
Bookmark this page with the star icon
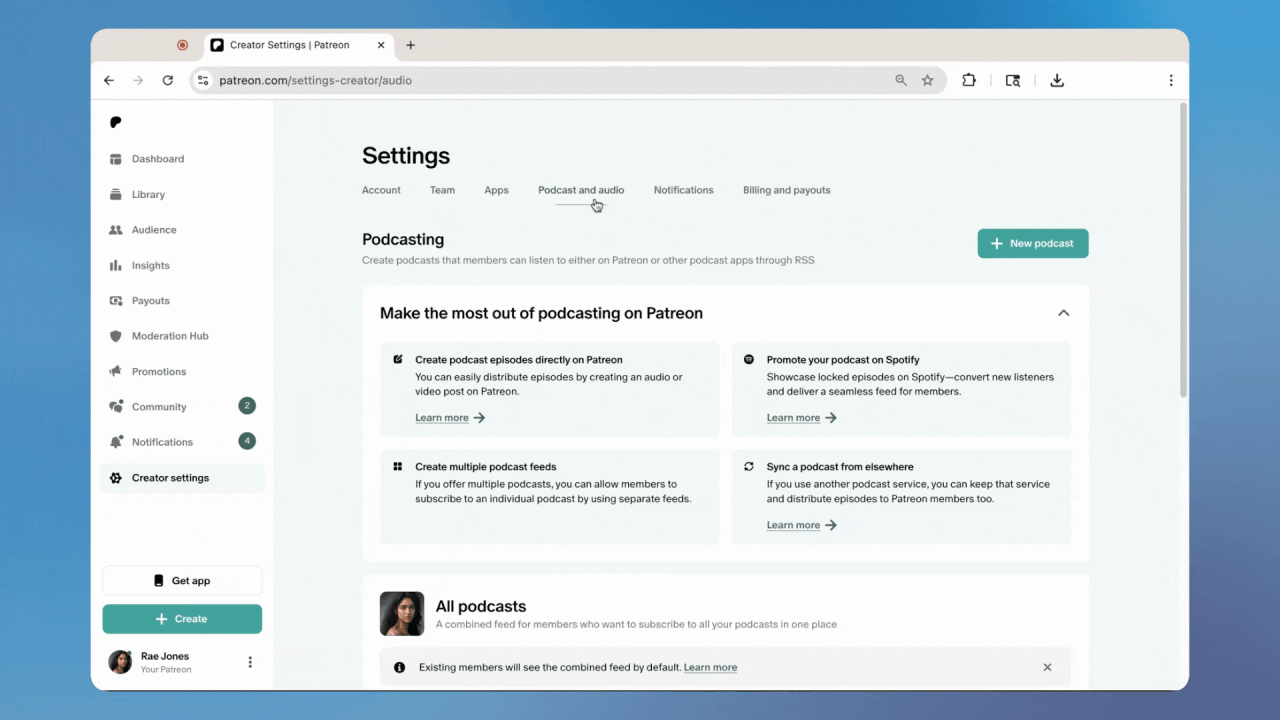pos(927,81)
